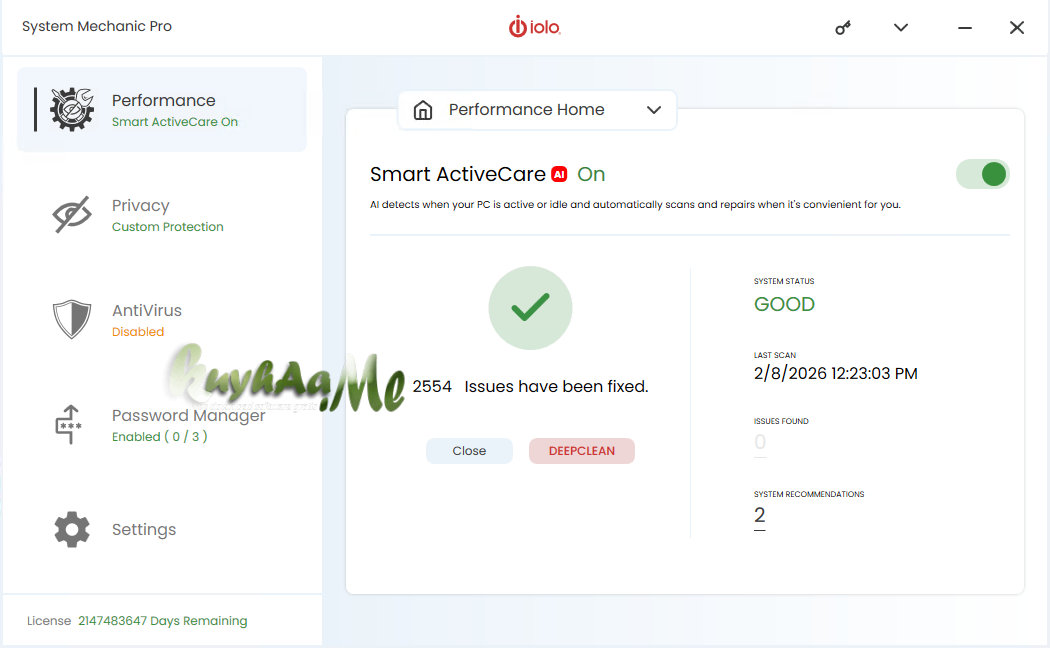Click the orange Disabled status text

tap(138, 332)
